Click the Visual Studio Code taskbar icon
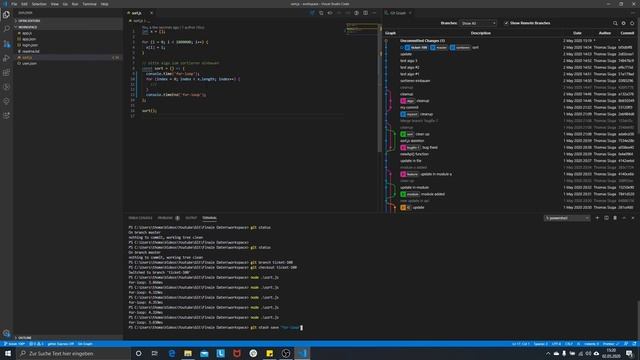Viewport: 640px width, 360px height. coord(302,353)
